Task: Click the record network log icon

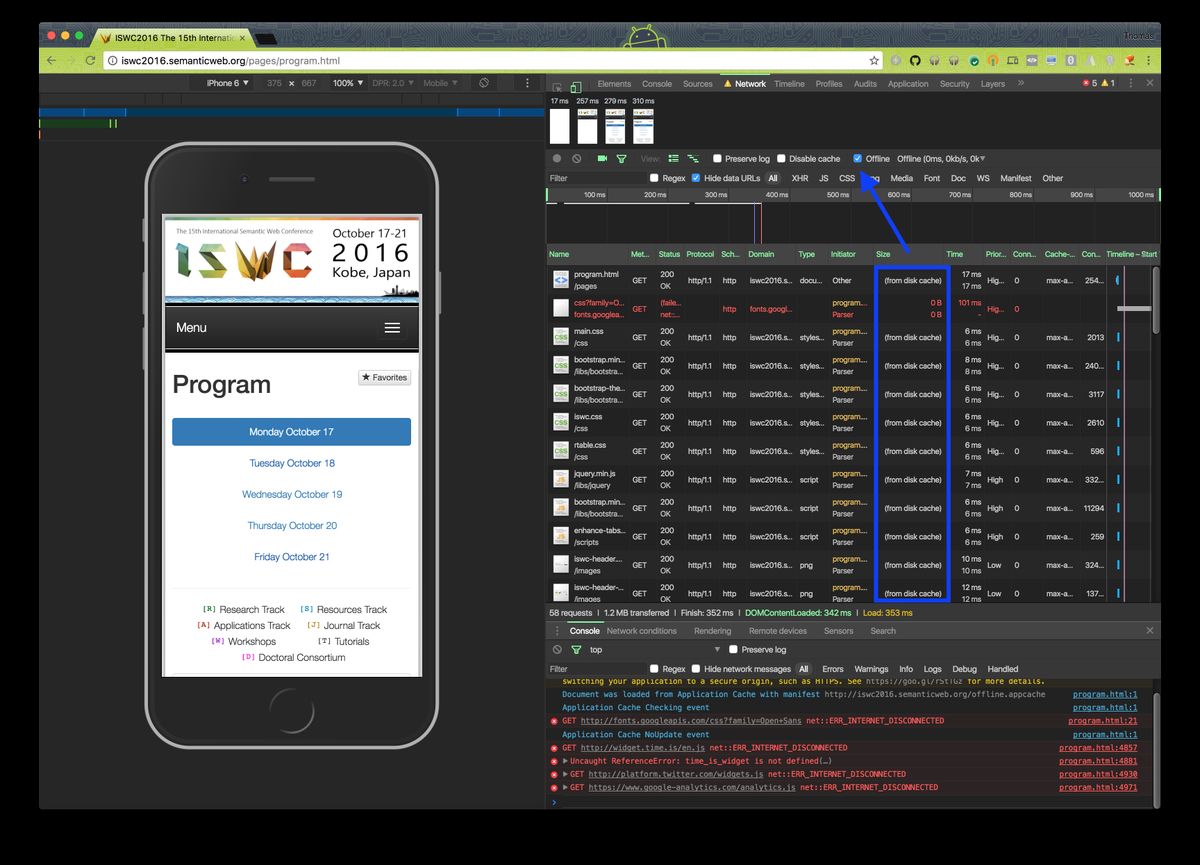Action: coord(557,158)
